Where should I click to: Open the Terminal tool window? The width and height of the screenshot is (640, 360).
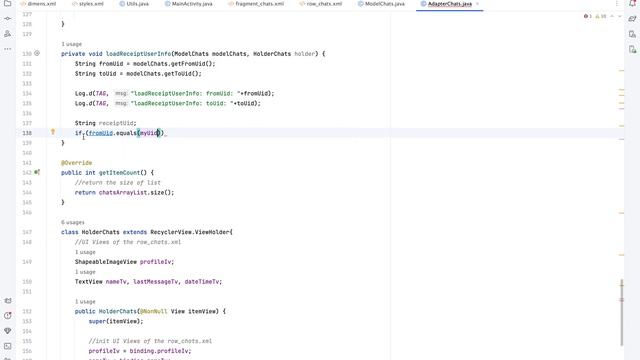7,346
